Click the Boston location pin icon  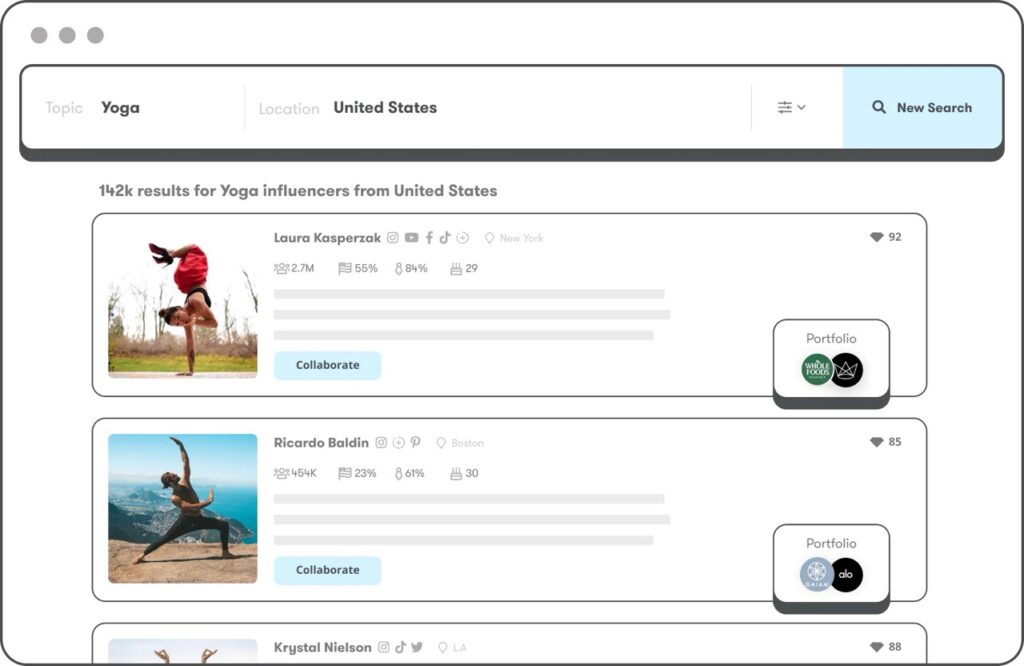tap(441, 443)
